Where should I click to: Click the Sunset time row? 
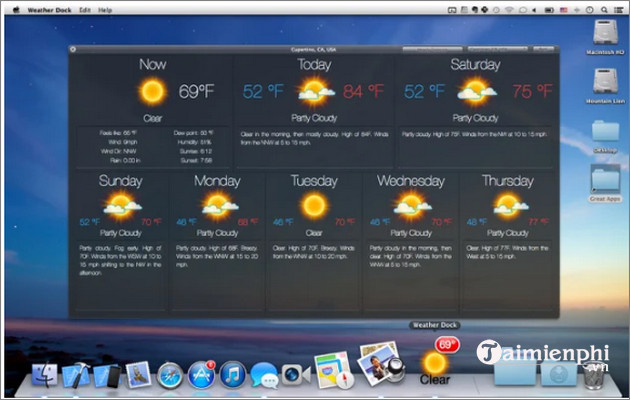[196, 160]
